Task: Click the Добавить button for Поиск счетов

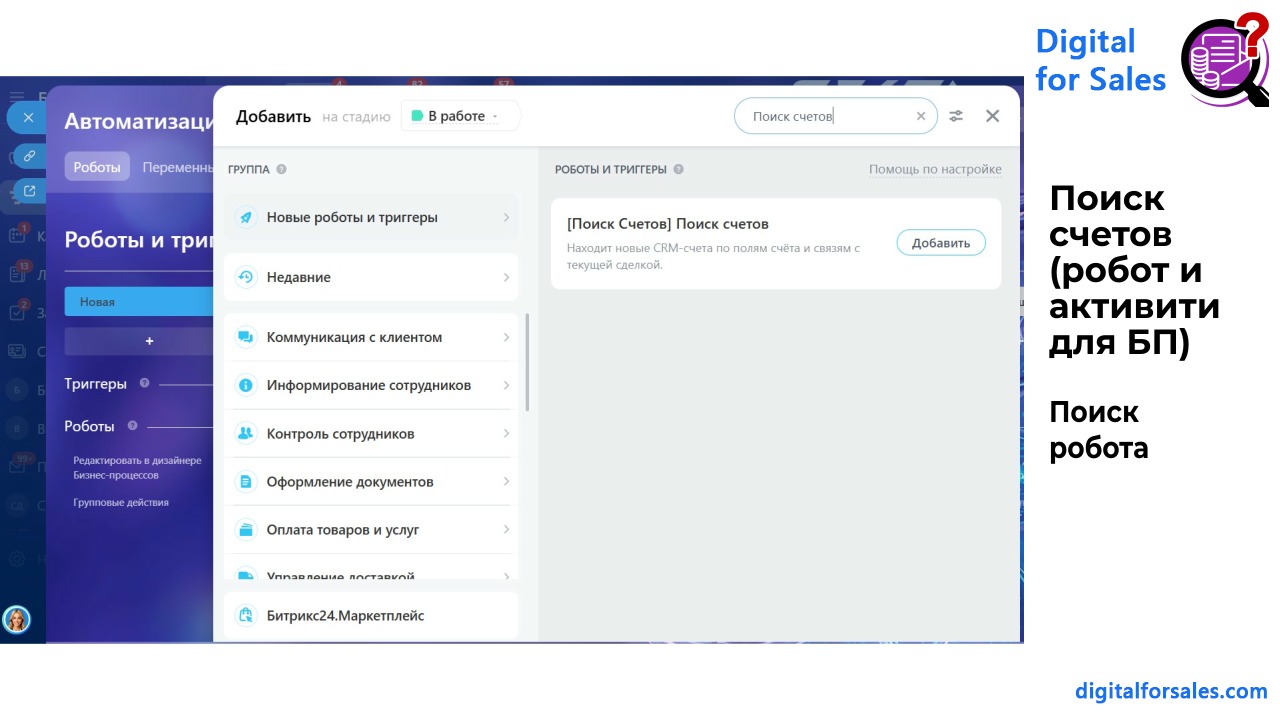Action: (941, 243)
